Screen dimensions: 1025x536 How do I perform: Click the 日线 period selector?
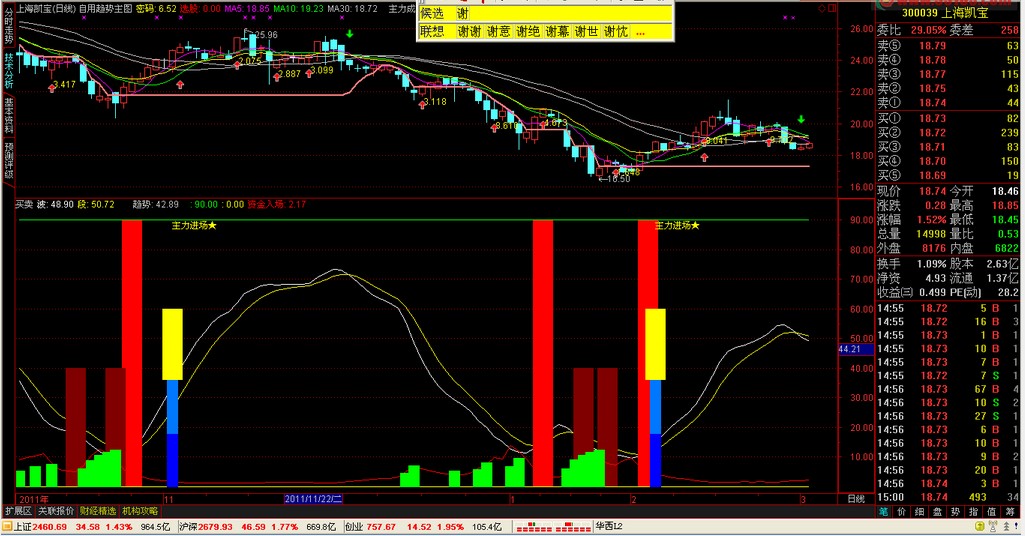point(856,499)
